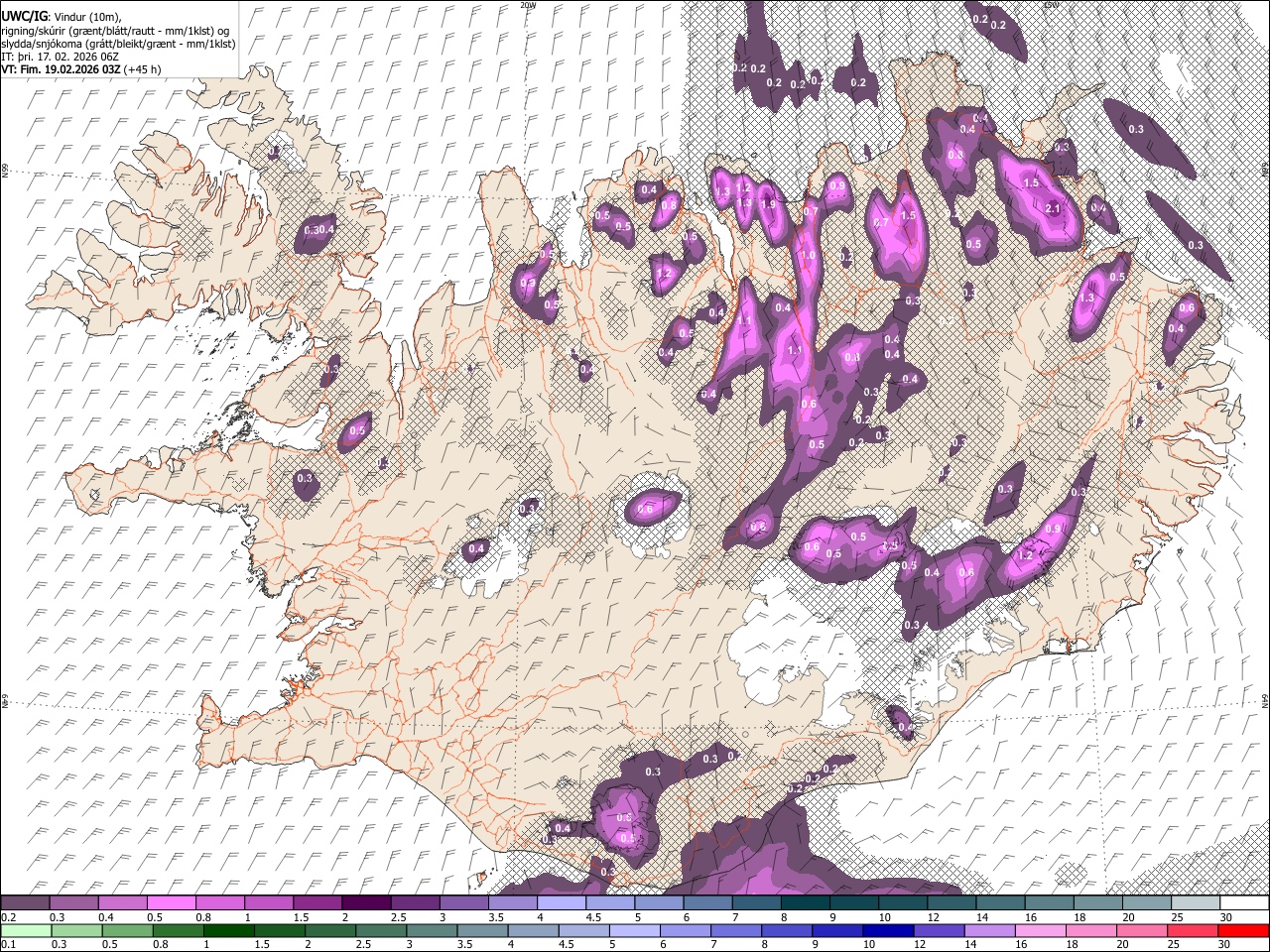
Task: Click the '4.5' label in the upper legend row
Action: 593,917
